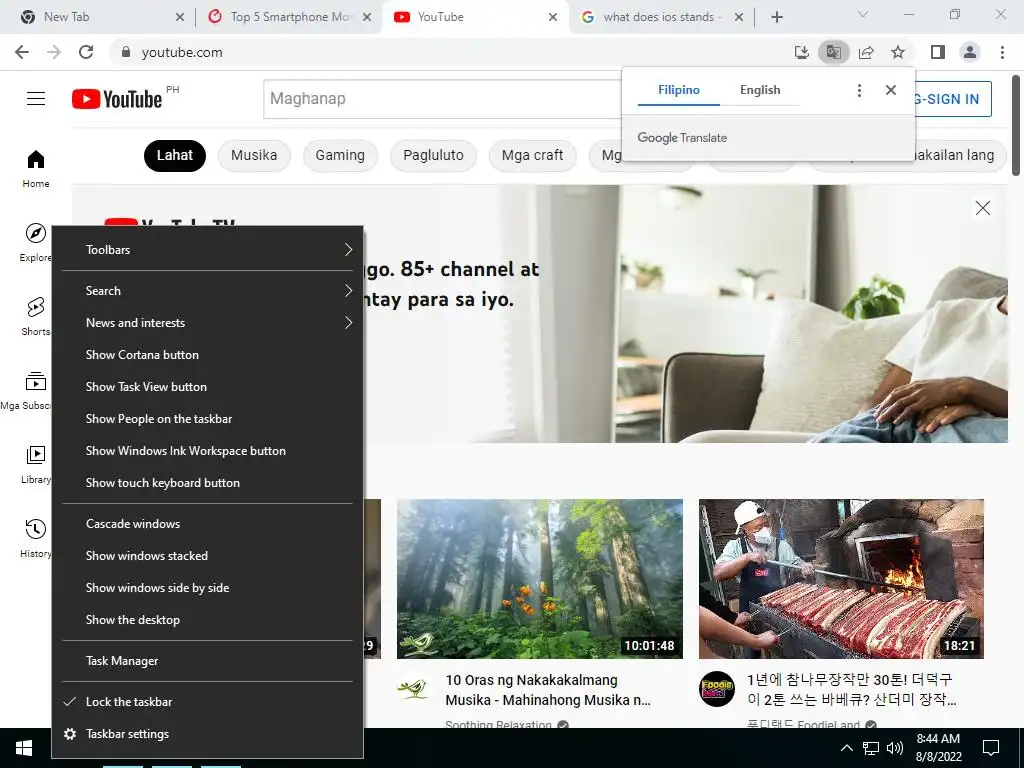This screenshot has width=1024, height=768.
Task: Close the Google Translate popup
Action: (x=891, y=90)
